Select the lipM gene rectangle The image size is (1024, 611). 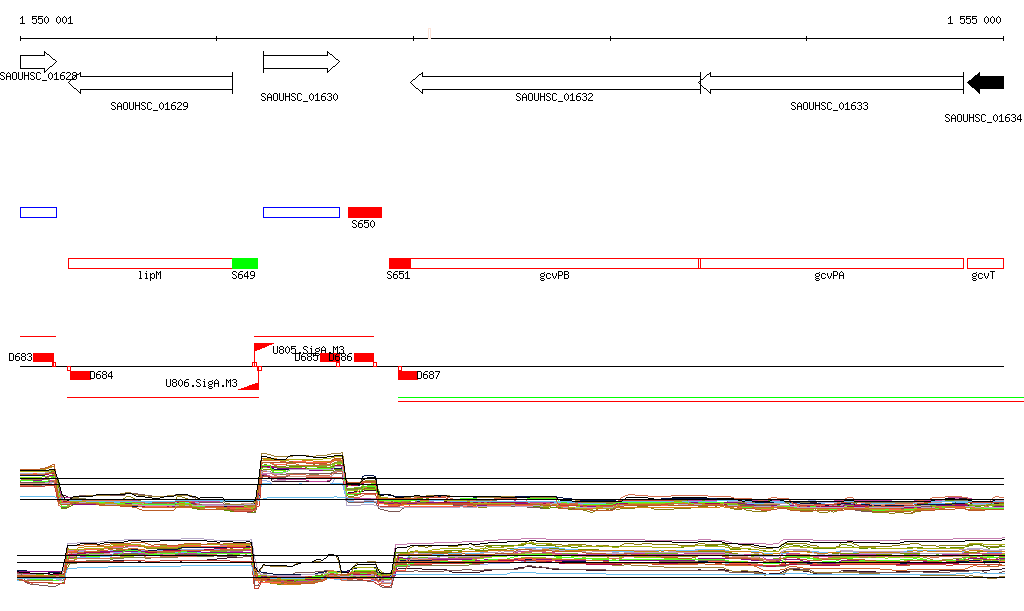click(150, 264)
